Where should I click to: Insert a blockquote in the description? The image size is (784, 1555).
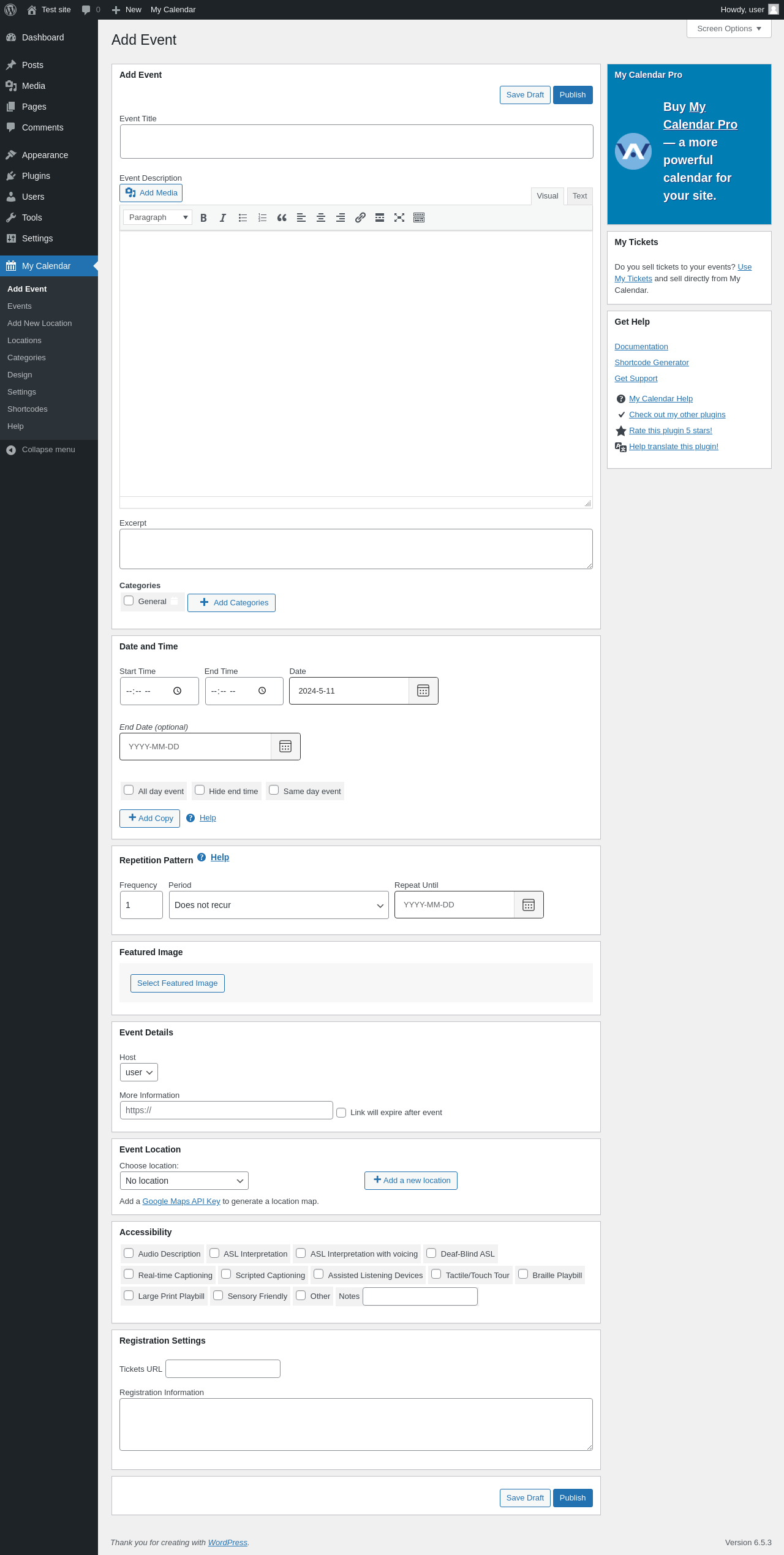282,218
